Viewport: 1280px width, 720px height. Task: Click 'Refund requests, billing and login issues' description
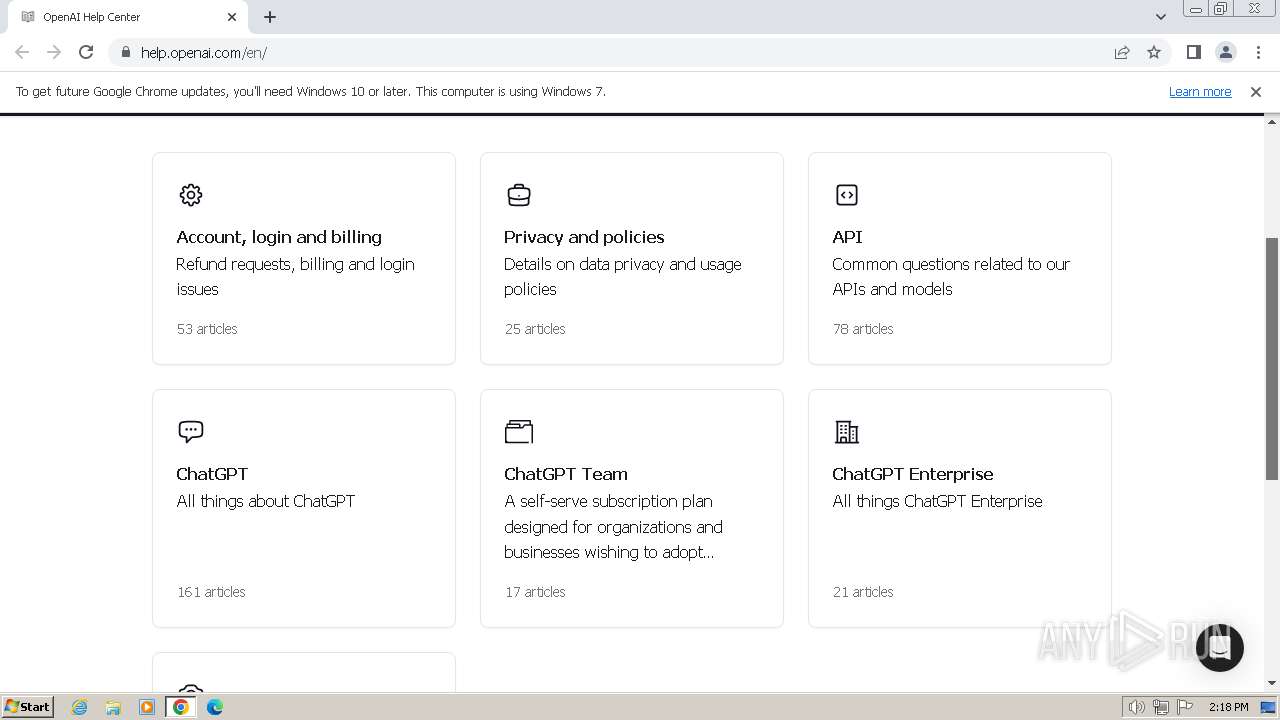click(295, 277)
